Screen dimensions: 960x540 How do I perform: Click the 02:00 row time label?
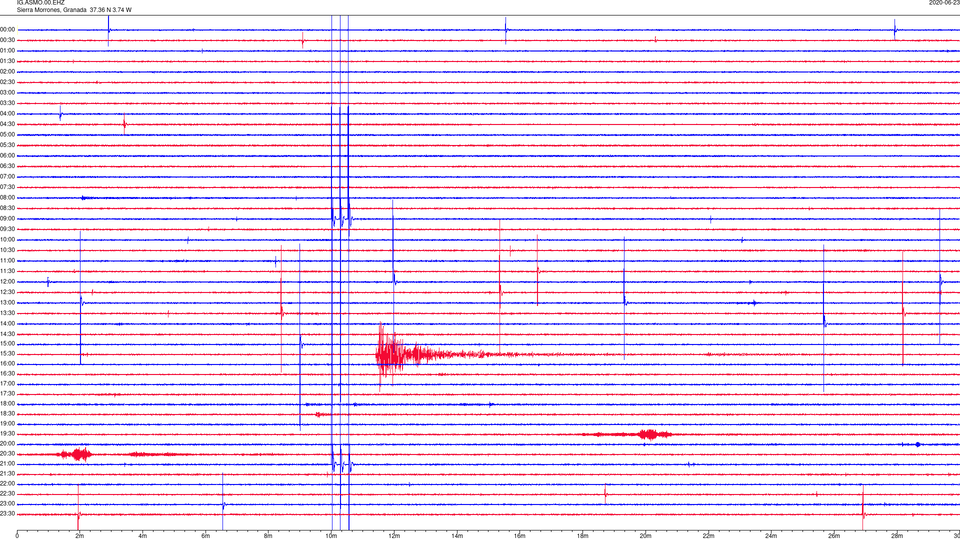7,72
